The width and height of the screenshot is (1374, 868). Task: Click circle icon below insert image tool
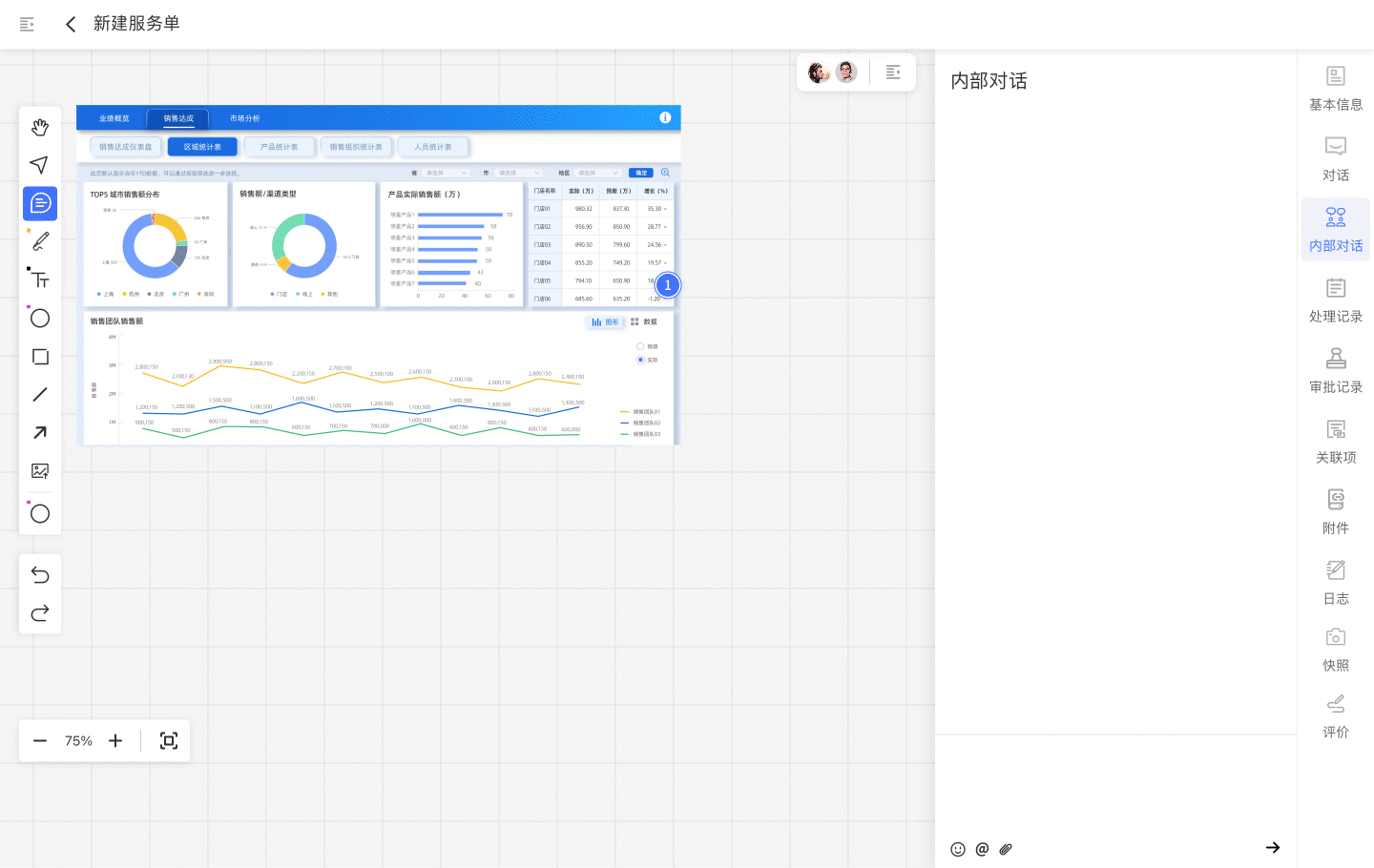(x=40, y=513)
